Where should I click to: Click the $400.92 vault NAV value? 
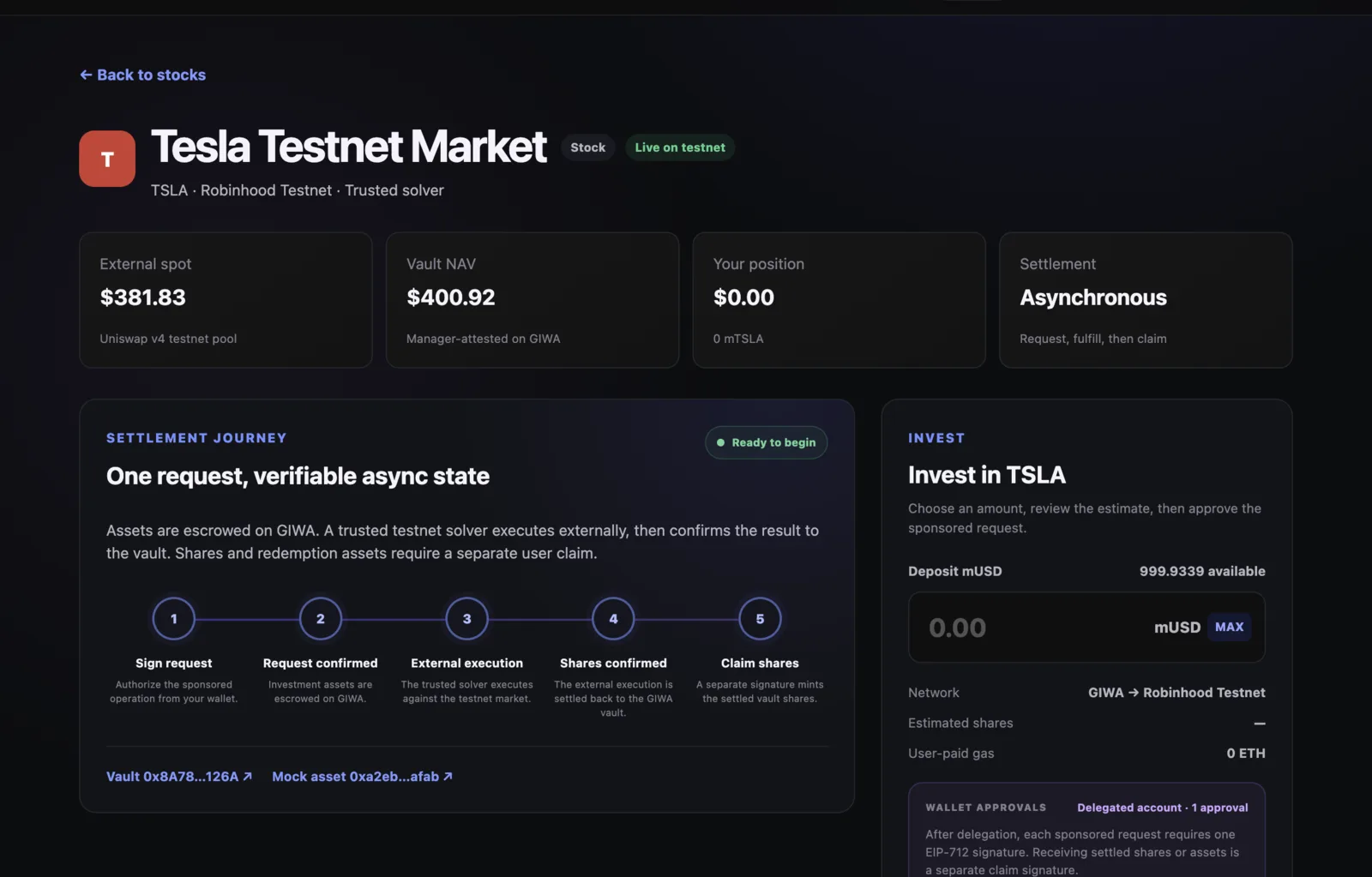click(x=451, y=297)
